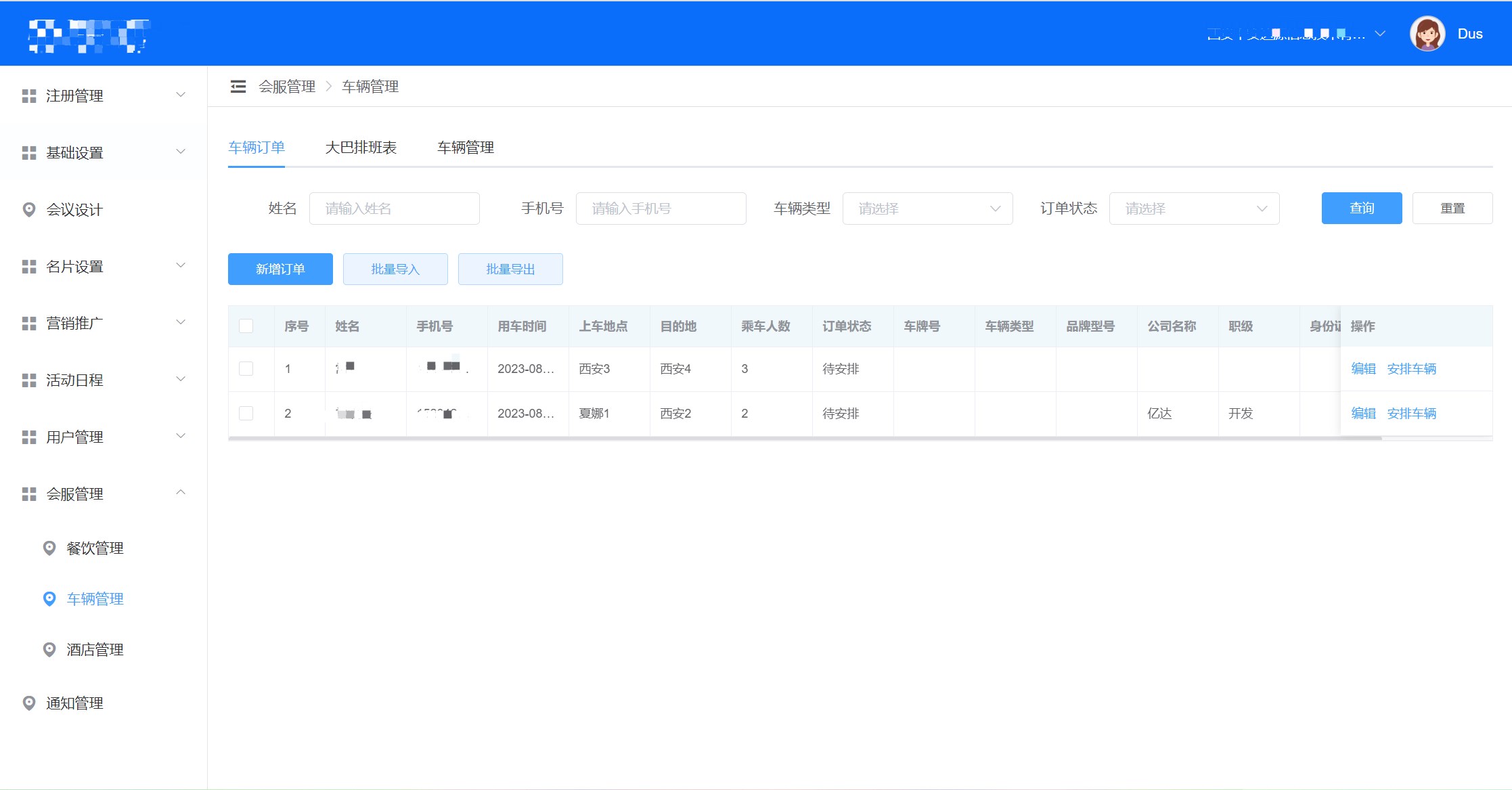Image resolution: width=1512 pixels, height=790 pixels.
Task: Open 餐饮管理 in sidebar
Action: pos(95,548)
